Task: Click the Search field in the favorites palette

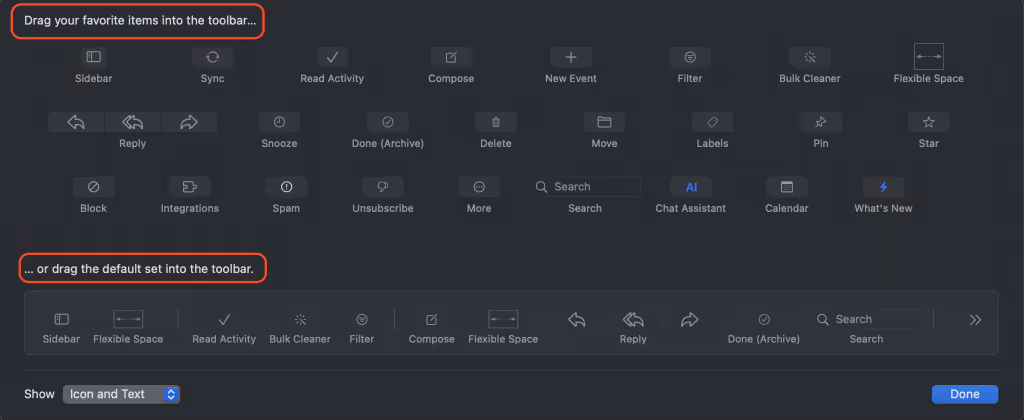Action: [586, 187]
